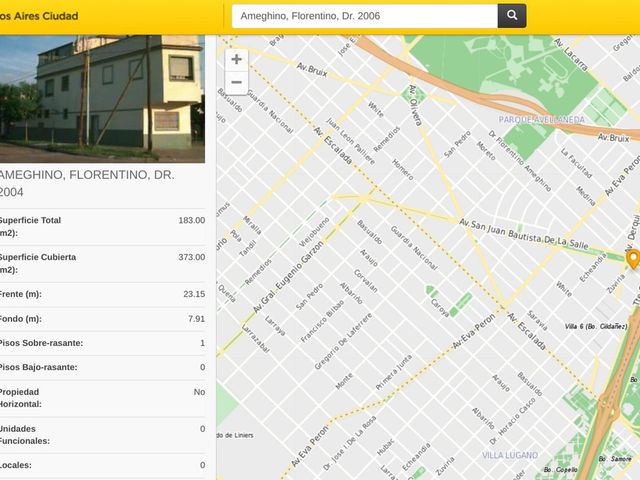Select the Superficie Total row

[102, 227]
